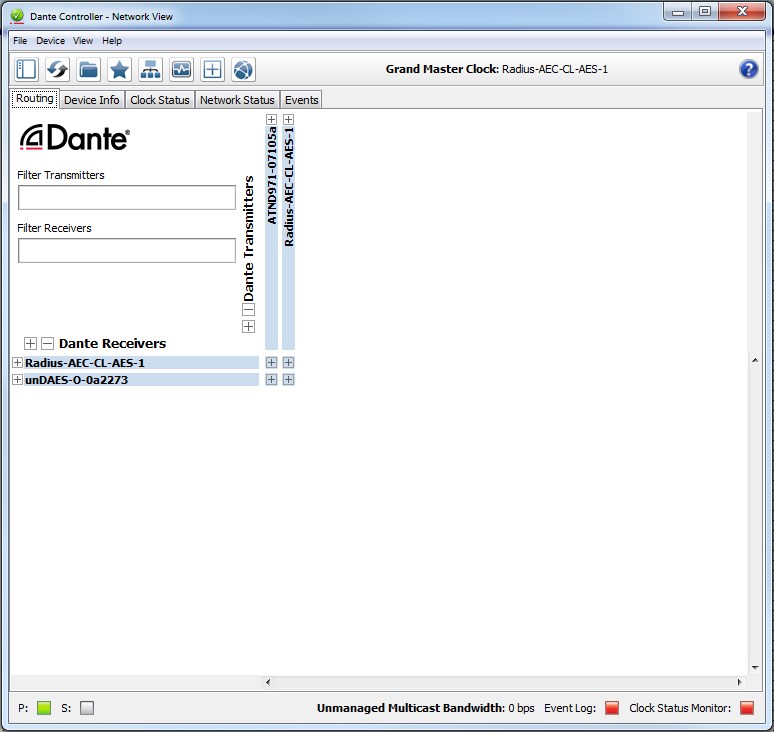Click the star-shaped toolbar icon

[119, 69]
